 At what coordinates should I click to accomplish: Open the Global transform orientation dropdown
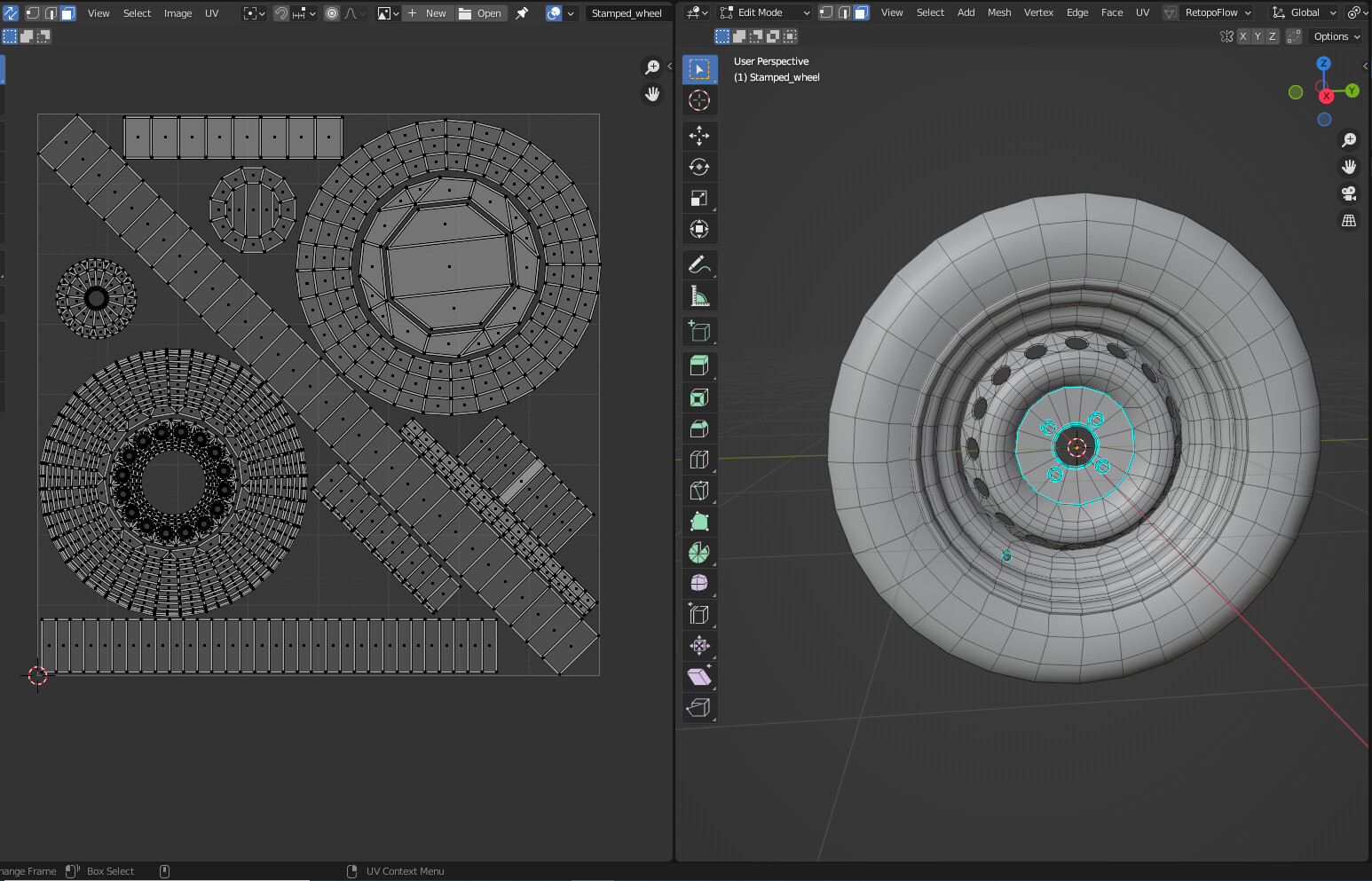click(x=1304, y=12)
